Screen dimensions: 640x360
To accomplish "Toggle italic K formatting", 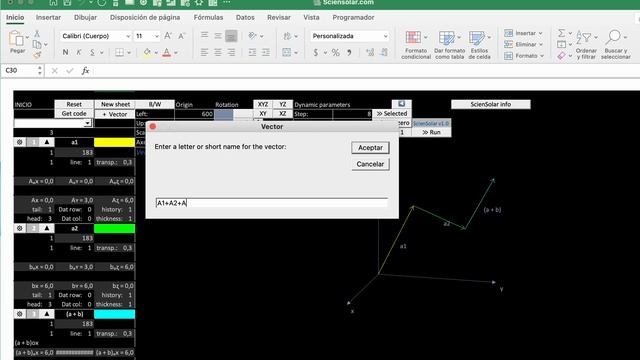I will 79,52.
